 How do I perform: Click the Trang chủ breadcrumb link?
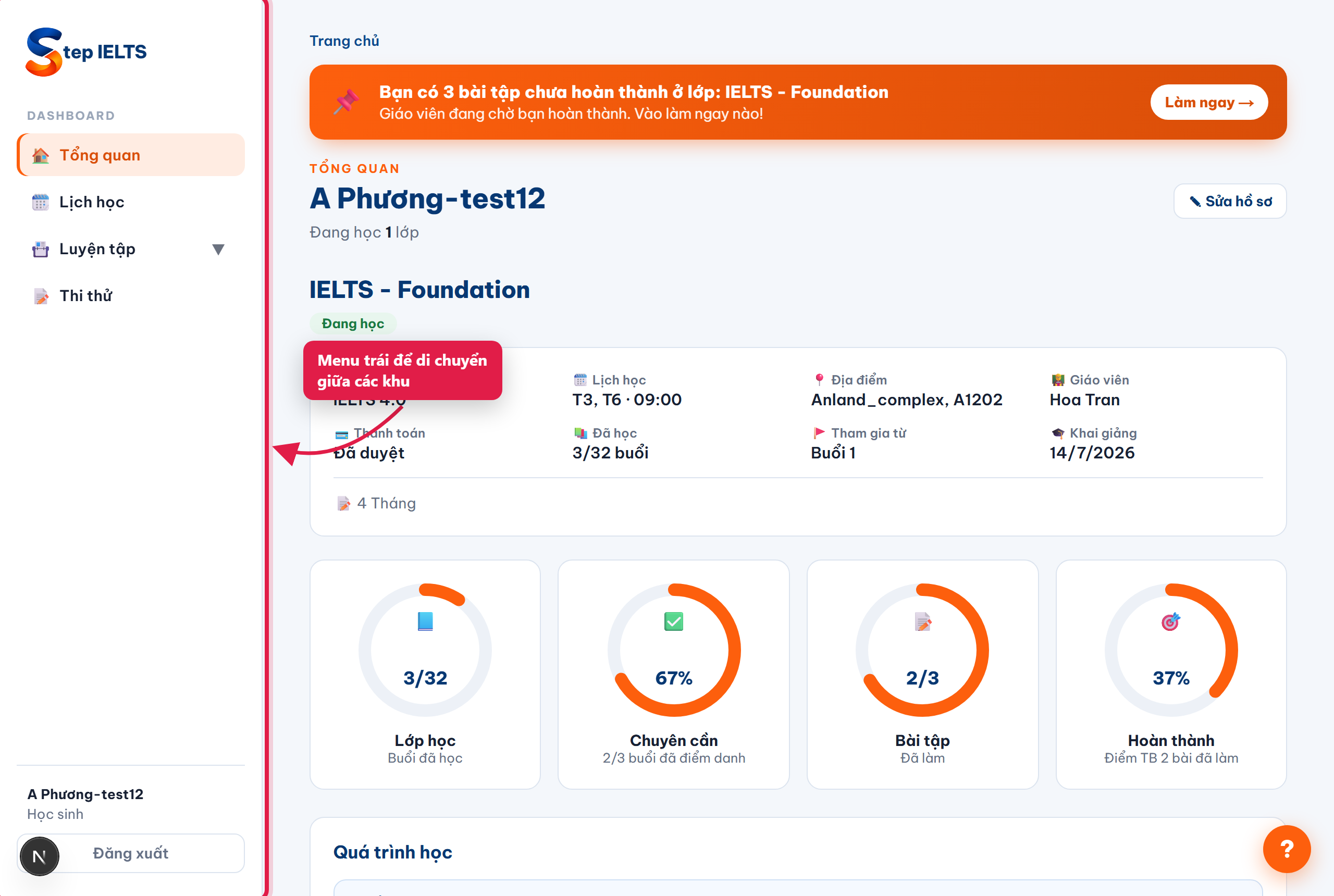344,41
